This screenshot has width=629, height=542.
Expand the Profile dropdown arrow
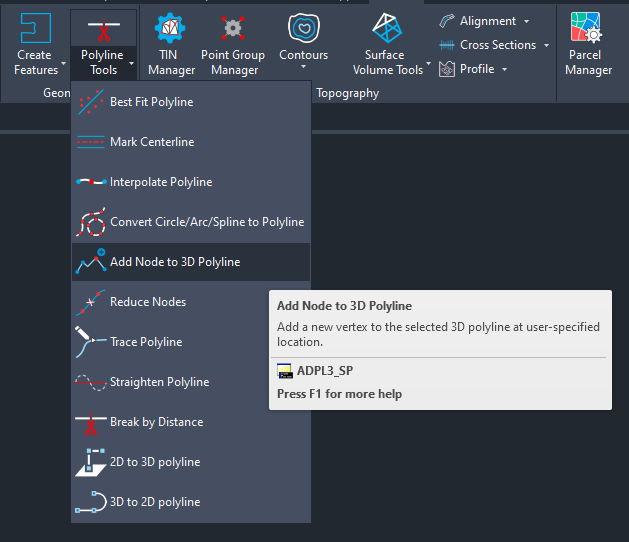pyautogui.click(x=505, y=69)
